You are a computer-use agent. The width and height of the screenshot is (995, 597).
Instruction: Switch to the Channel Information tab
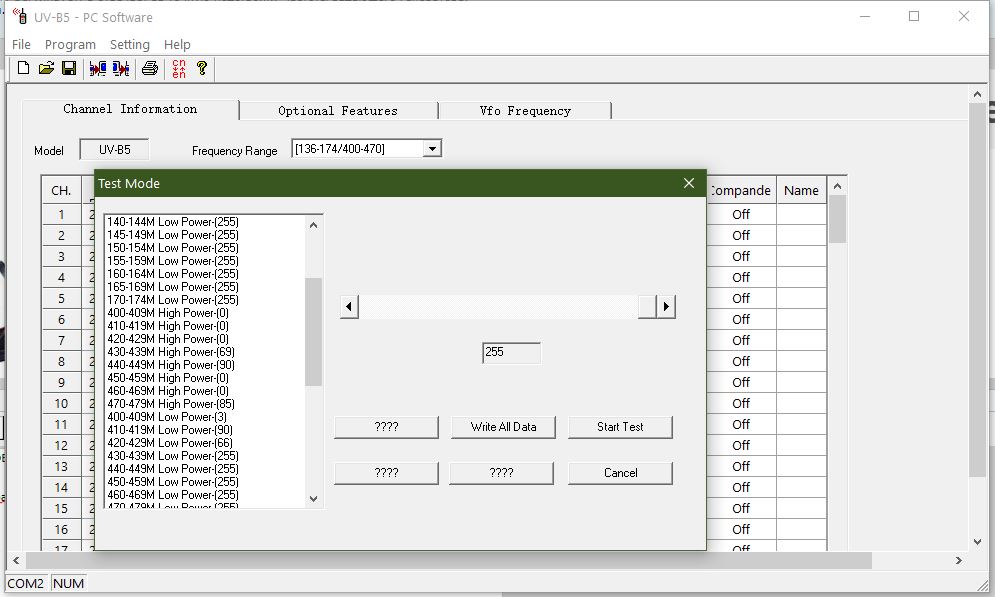tap(130, 109)
